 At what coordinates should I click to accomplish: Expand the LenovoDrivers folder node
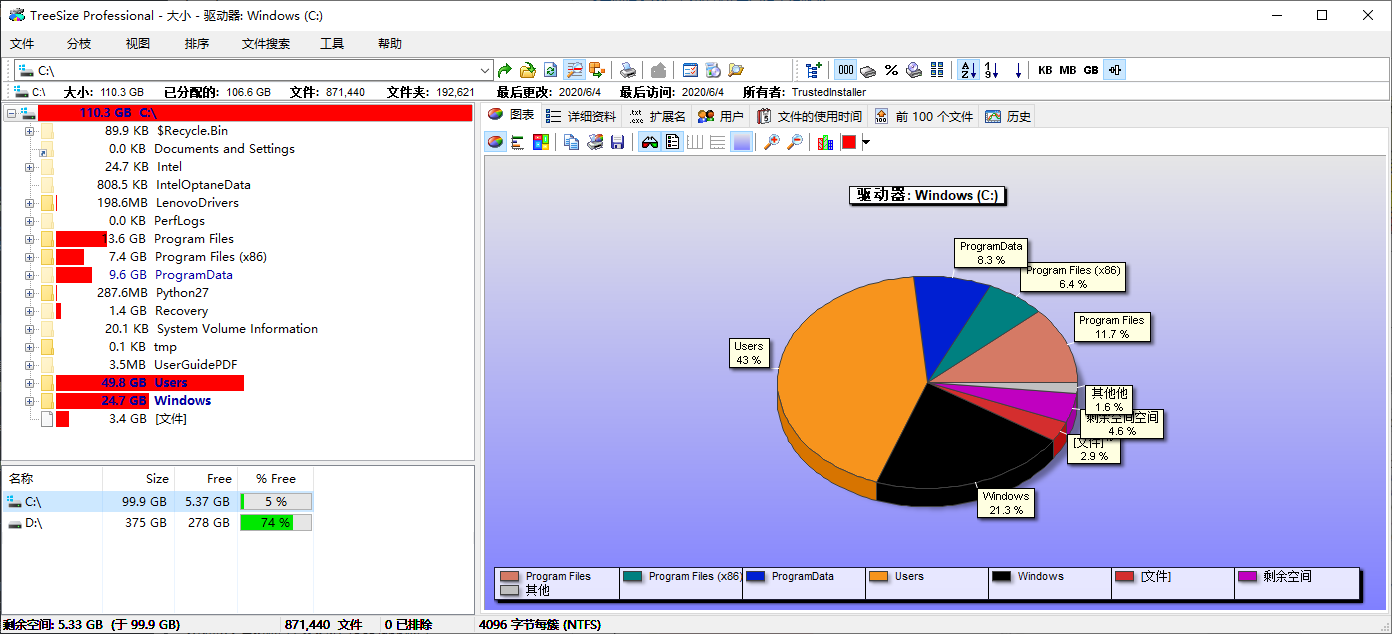pyautogui.click(x=29, y=203)
